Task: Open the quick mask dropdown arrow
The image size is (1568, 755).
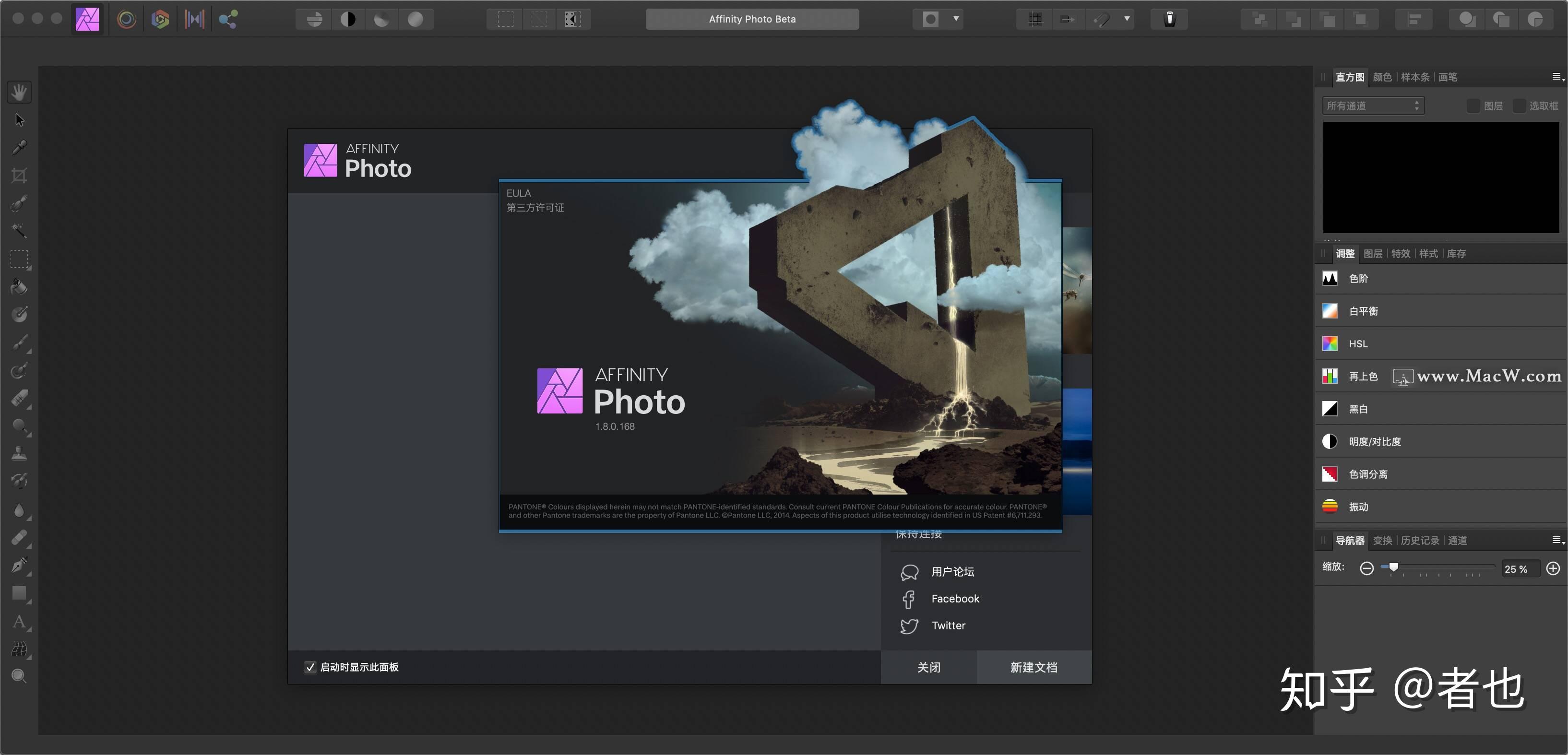Action: [x=956, y=19]
